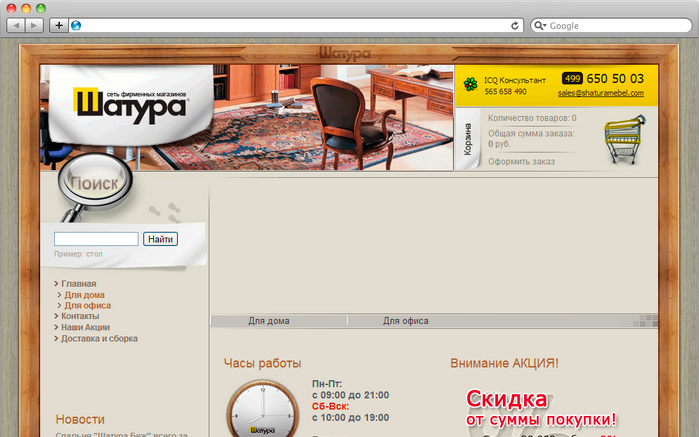The height and width of the screenshot is (437, 699).
Task: Open the Google search magnifier dropdown
Action: coord(540,26)
